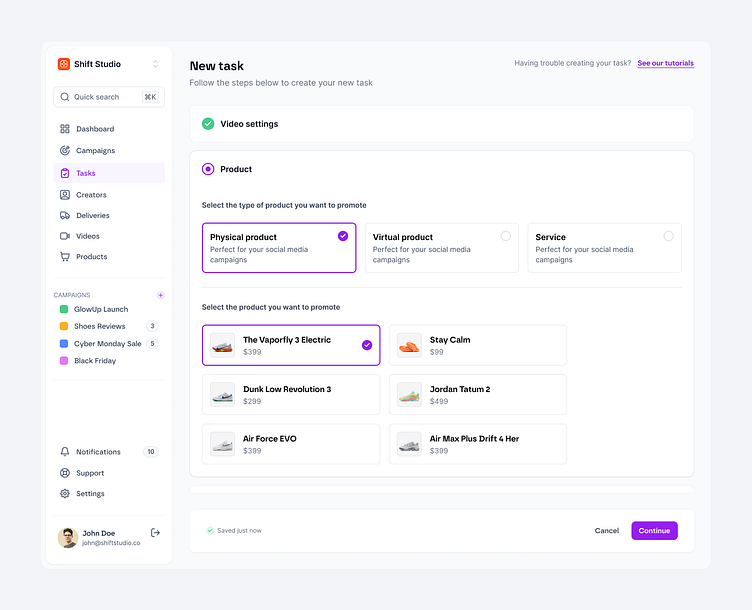The width and height of the screenshot is (752, 610).
Task: Add a campaign with the plus icon
Action: (161, 295)
